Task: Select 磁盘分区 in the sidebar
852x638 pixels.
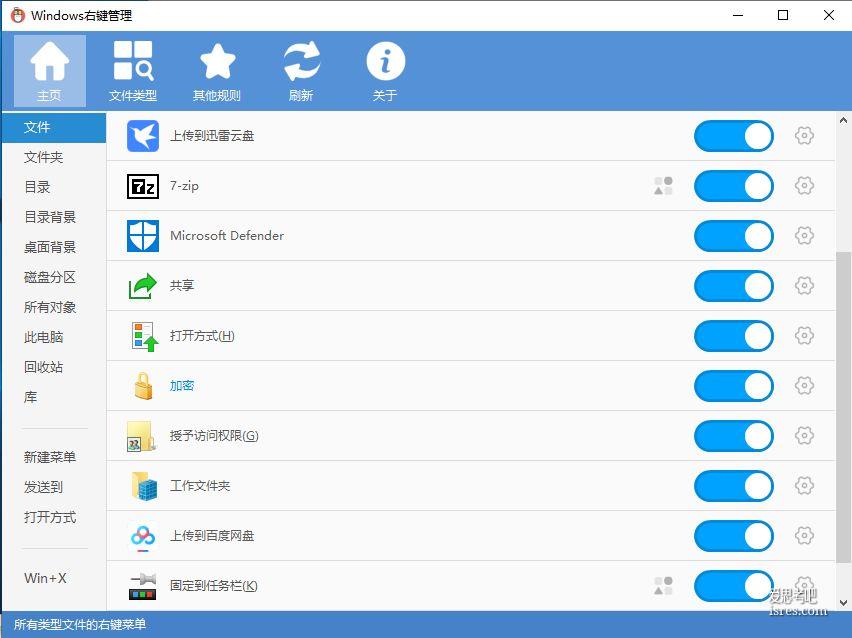Action: pyautogui.click(x=54, y=277)
